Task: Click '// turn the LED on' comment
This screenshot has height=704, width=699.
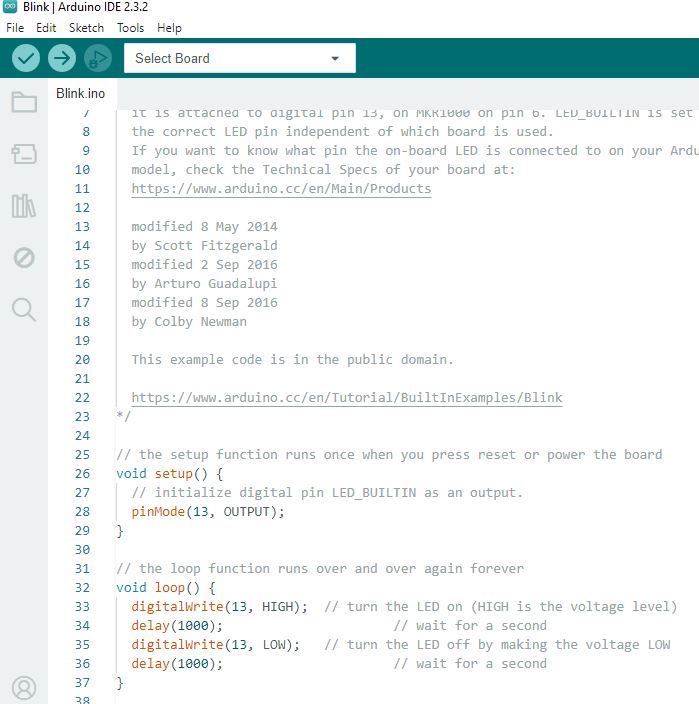Action: coord(501,607)
